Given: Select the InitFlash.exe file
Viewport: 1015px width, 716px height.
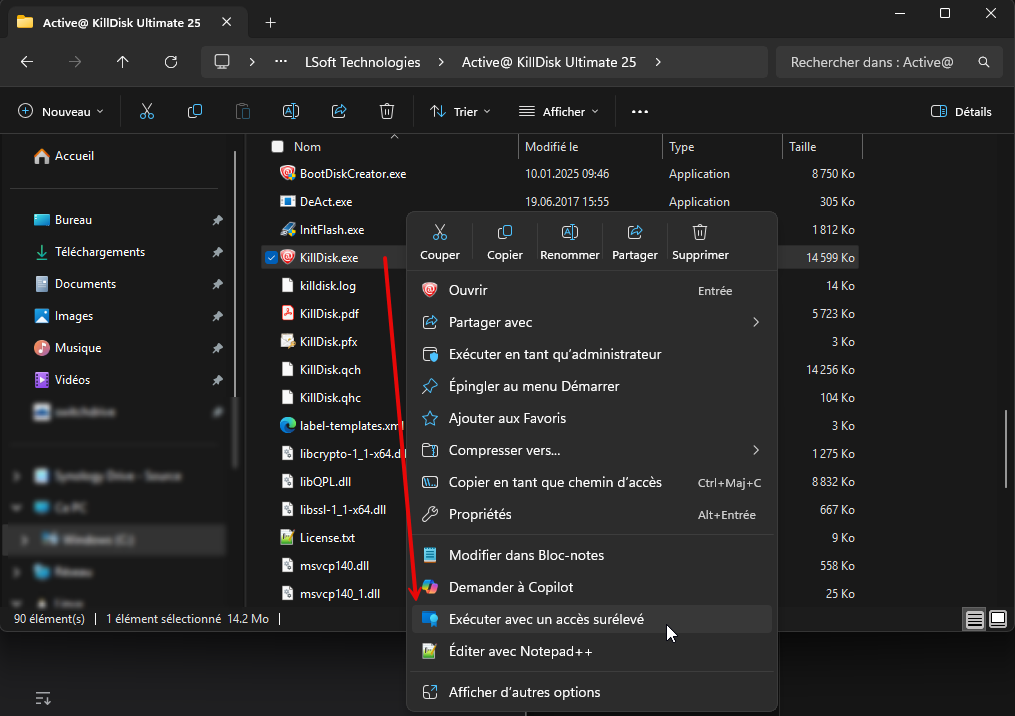Looking at the screenshot, I should [331, 230].
